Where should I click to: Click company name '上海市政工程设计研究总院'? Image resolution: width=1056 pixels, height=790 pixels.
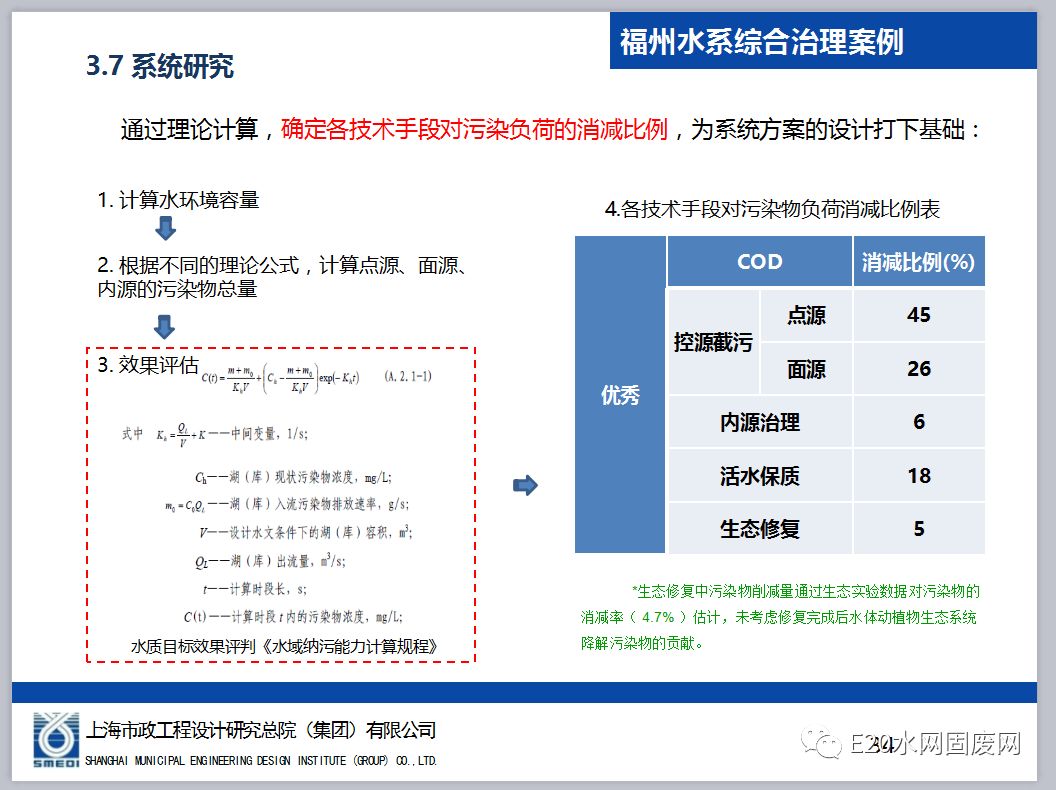[x=191, y=730]
